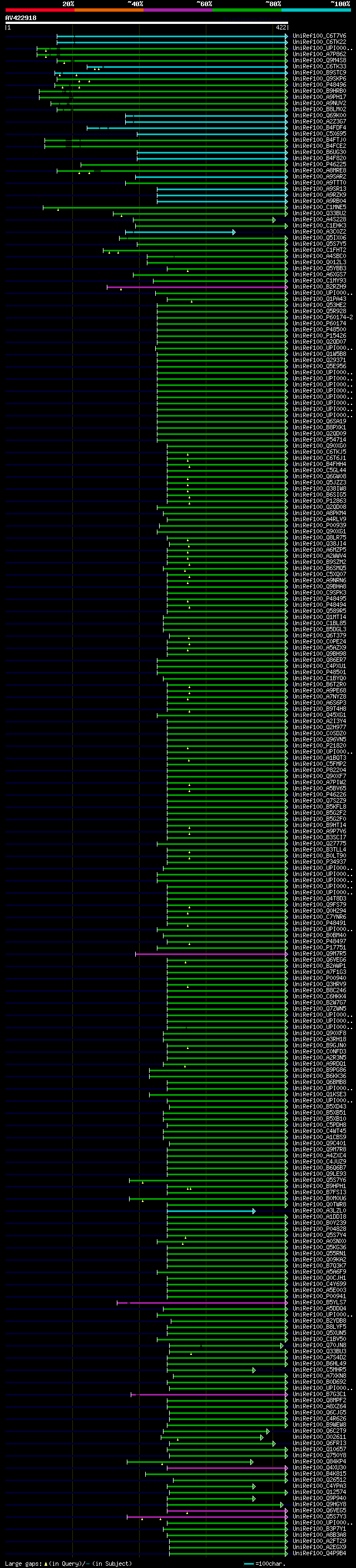This screenshot has height=1568, width=356.
Task: Select hit label UniRef100_Q5YBB3
Action: pos(319,269)
